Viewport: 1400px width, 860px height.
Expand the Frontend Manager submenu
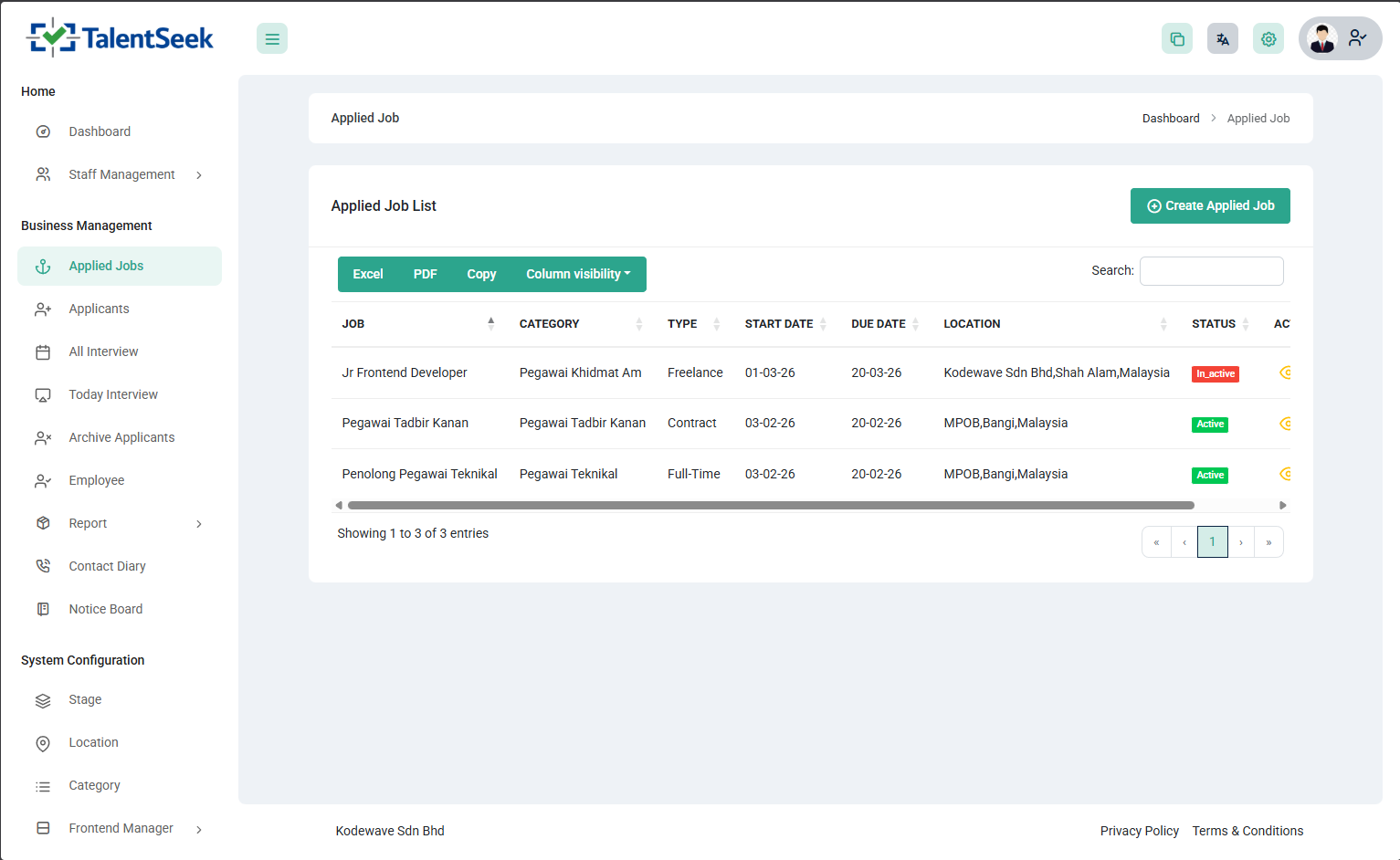(x=121, y=828)
